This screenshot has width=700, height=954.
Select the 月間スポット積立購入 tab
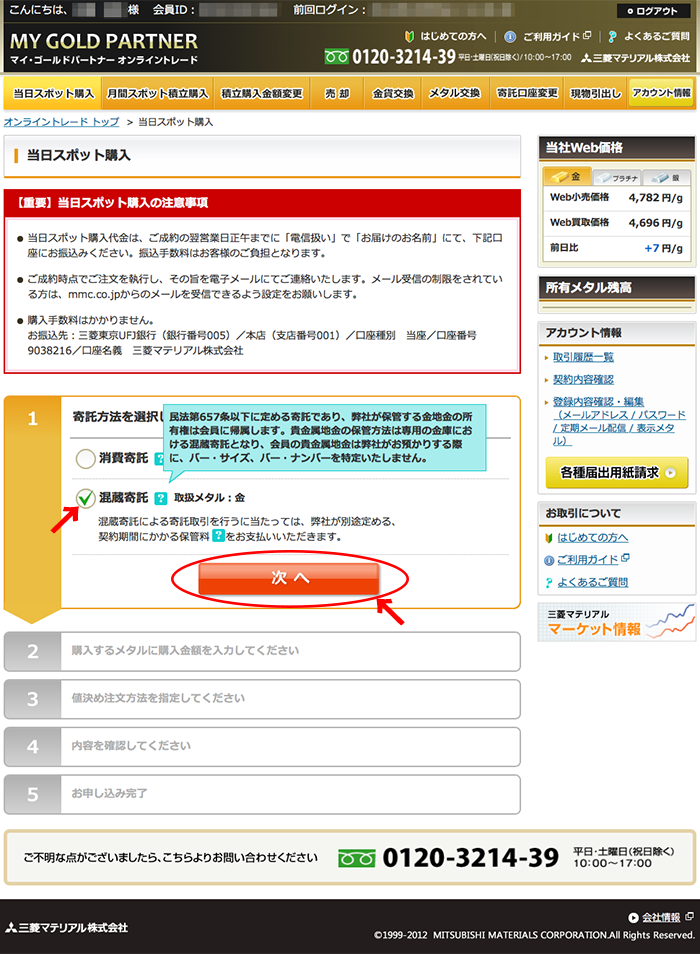point(158,93)
